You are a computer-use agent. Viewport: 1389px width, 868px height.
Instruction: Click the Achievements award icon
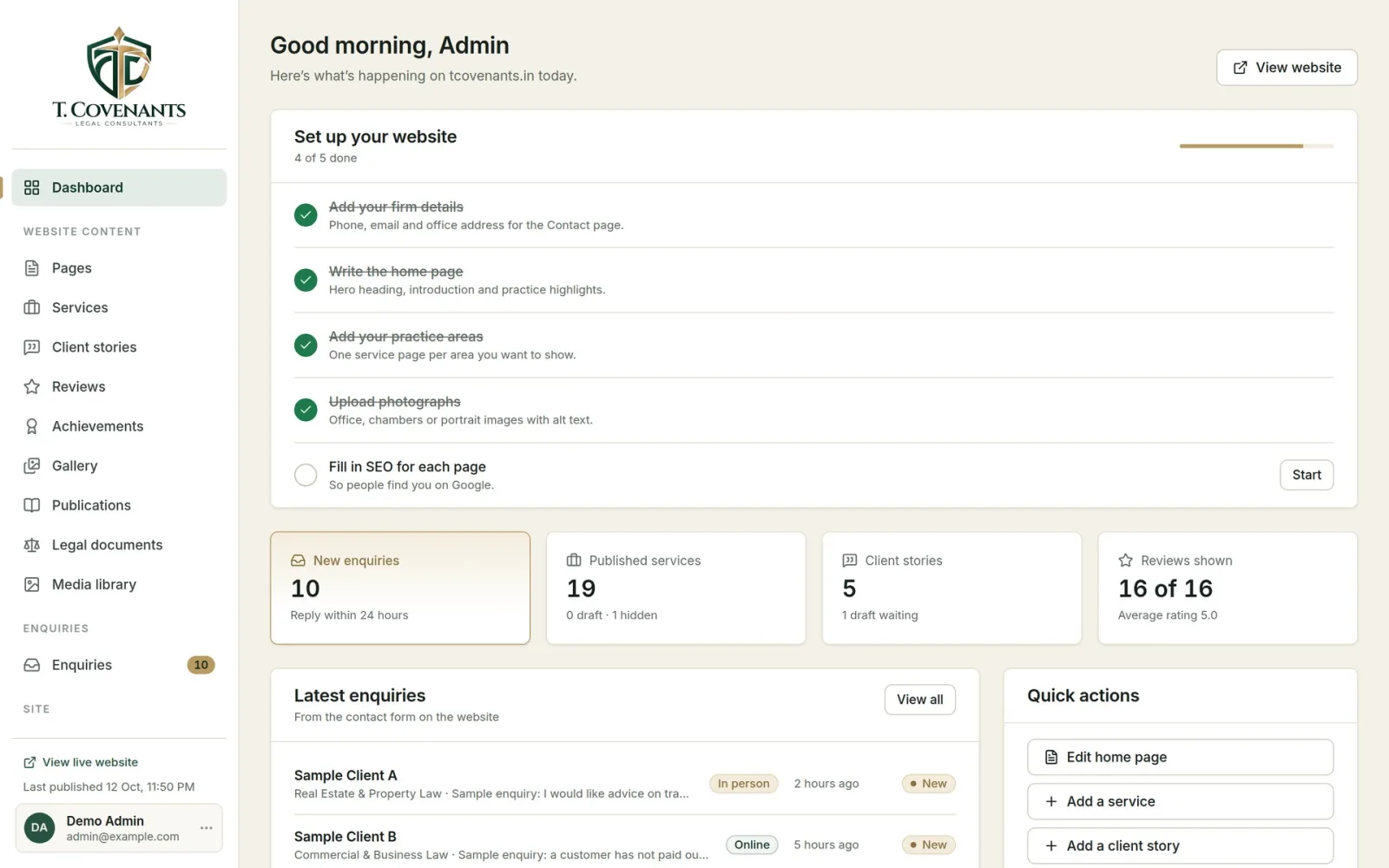click(32, 426)
